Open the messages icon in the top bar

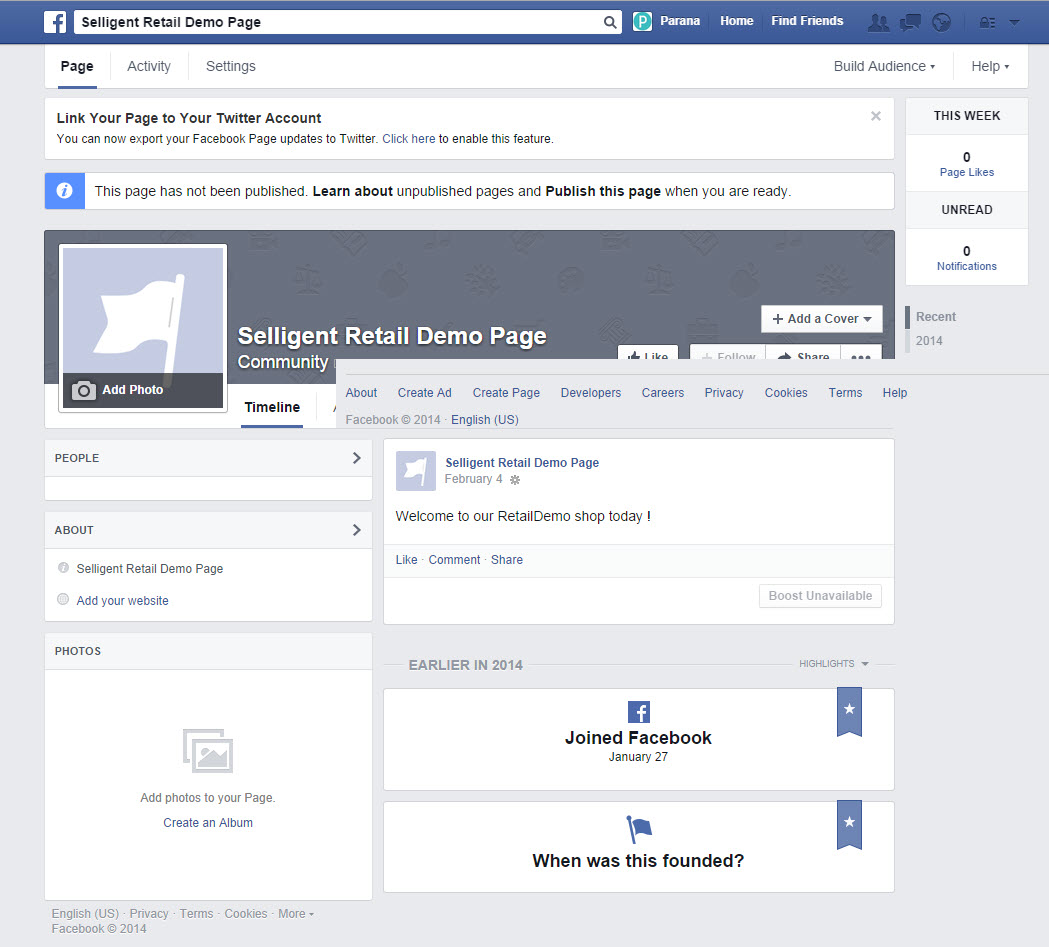point(910,22)
